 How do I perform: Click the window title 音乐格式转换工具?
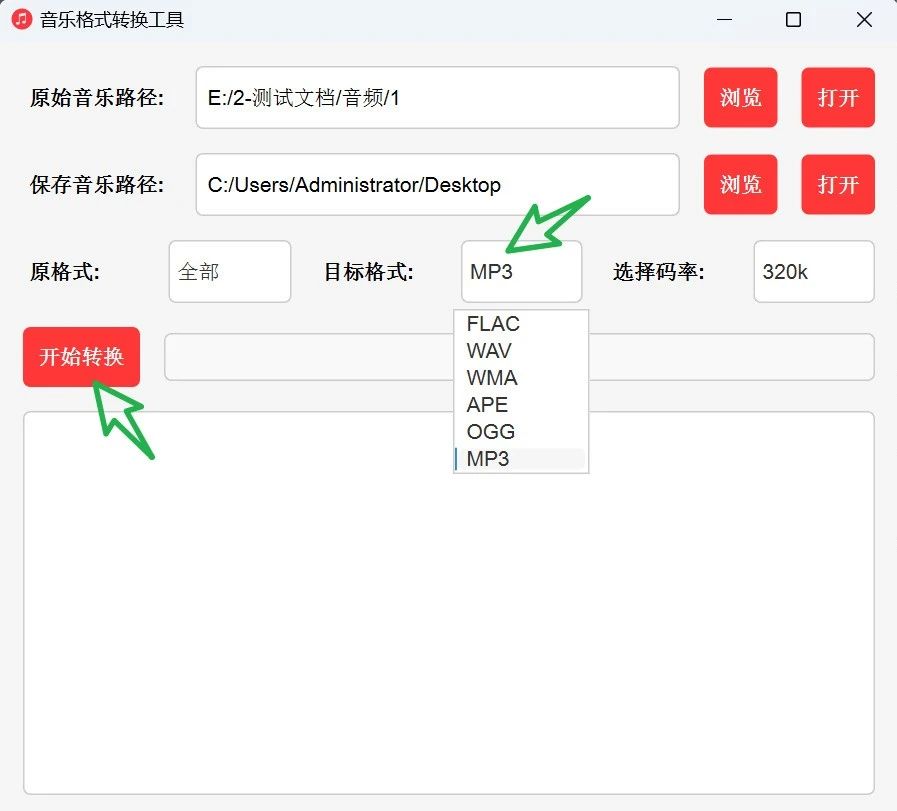pos(112,20)
